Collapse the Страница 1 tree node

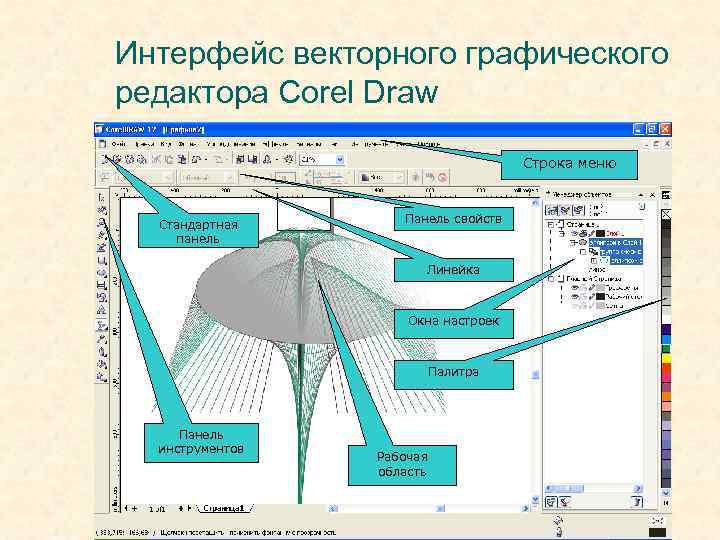551,225
